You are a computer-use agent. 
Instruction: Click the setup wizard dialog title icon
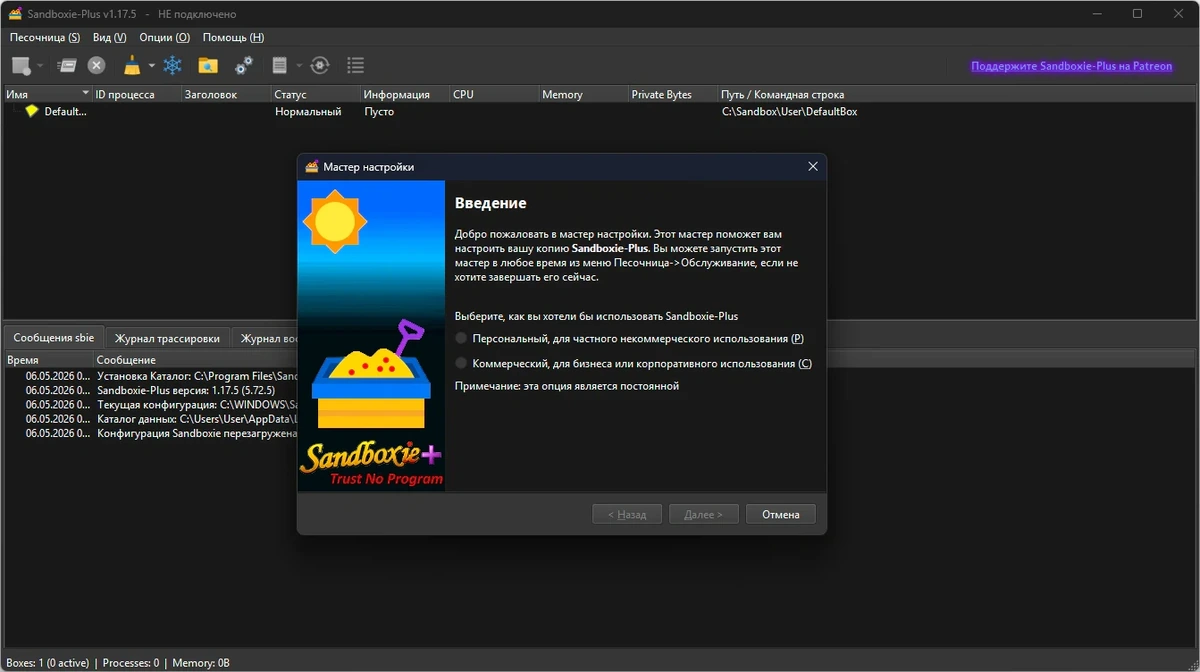tap(312, 167)
